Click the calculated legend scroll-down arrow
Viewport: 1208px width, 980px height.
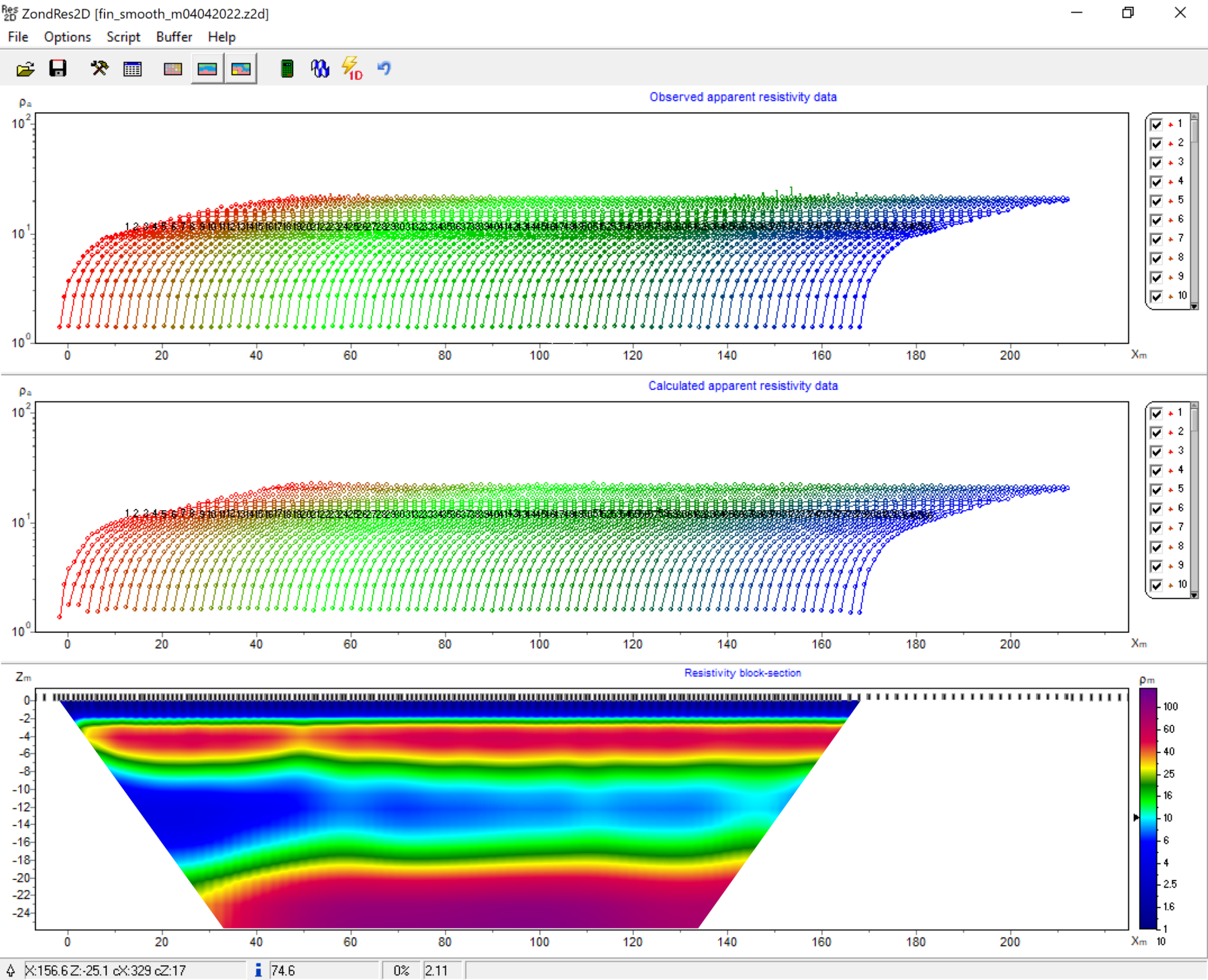pyautogui.click(x=1194, y=595)
